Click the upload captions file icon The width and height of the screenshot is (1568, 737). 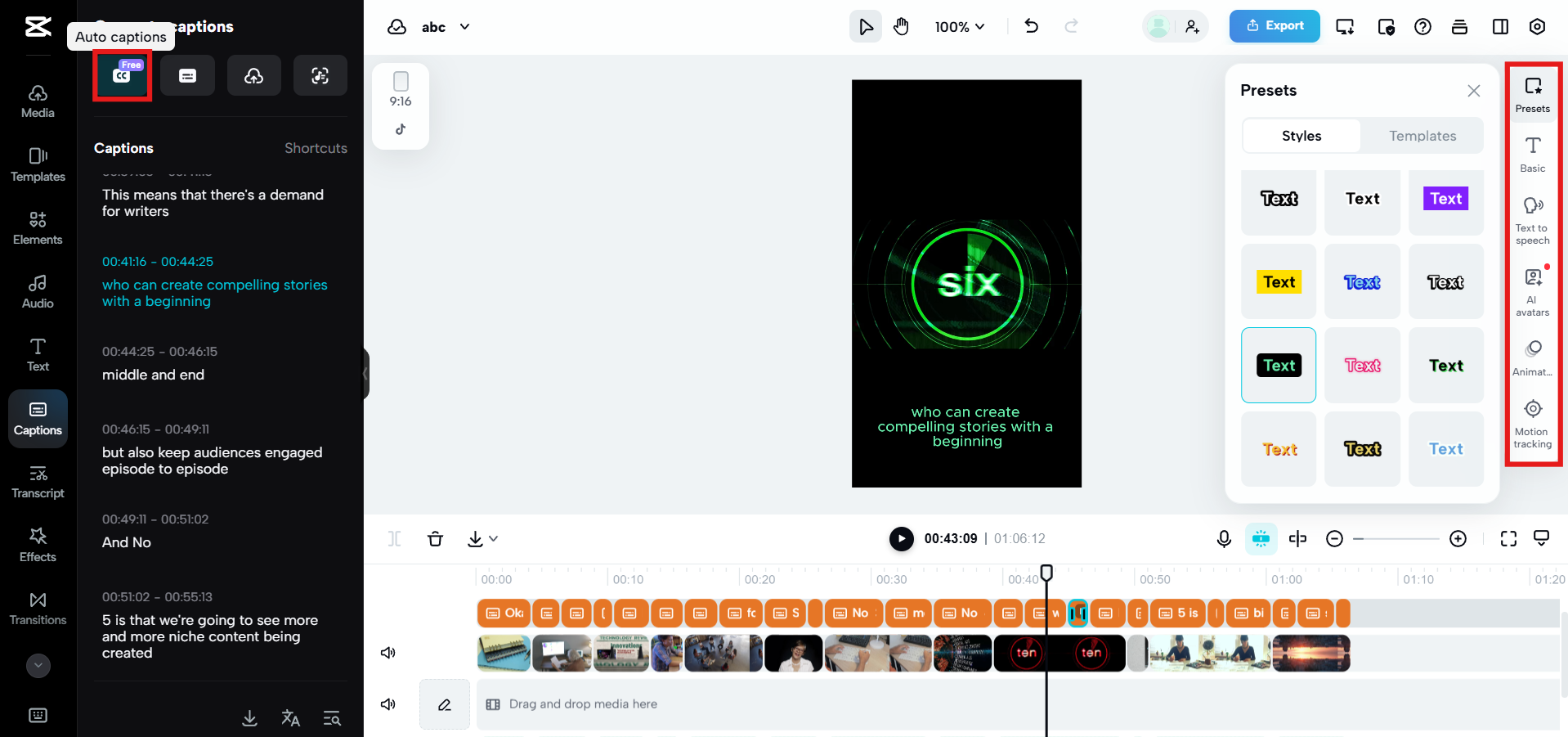click(254, 75)
